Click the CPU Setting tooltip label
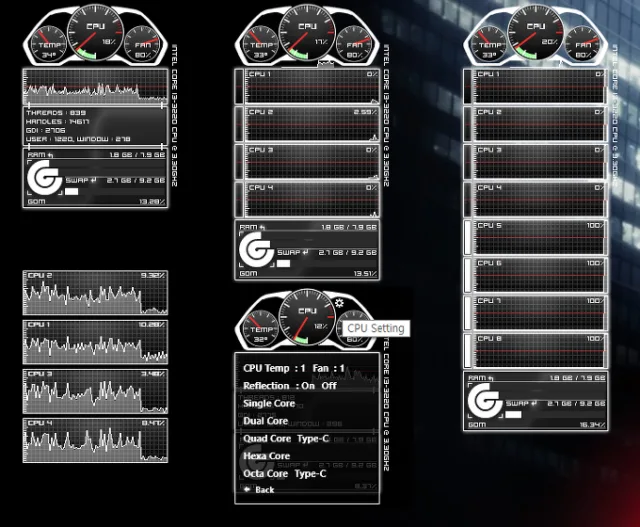 click(x=376, y=328)
